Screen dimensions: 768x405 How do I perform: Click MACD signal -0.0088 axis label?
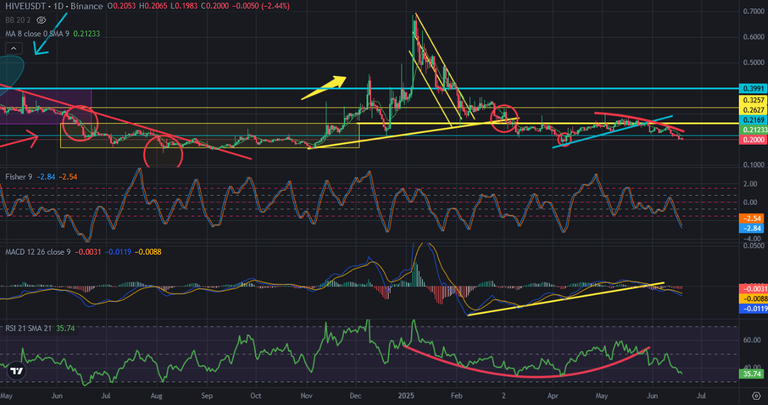753,299
